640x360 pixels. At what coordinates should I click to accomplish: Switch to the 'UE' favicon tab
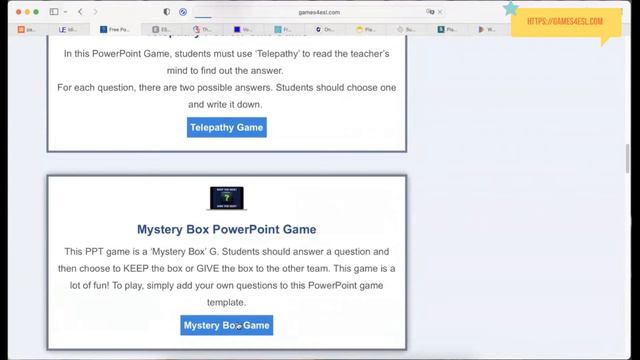pyautogui.click(x=68, y=29)
